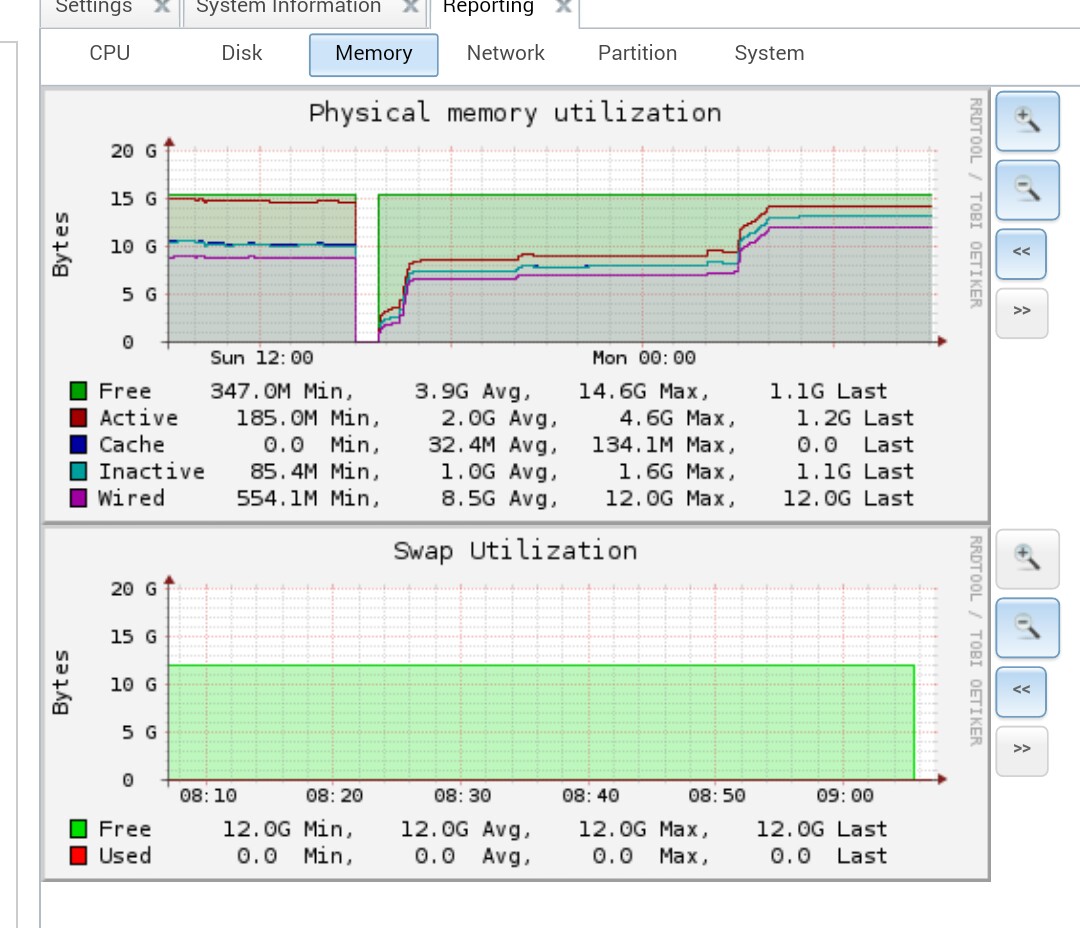Click the Cache '134.1M Max' value

(664, 445)
